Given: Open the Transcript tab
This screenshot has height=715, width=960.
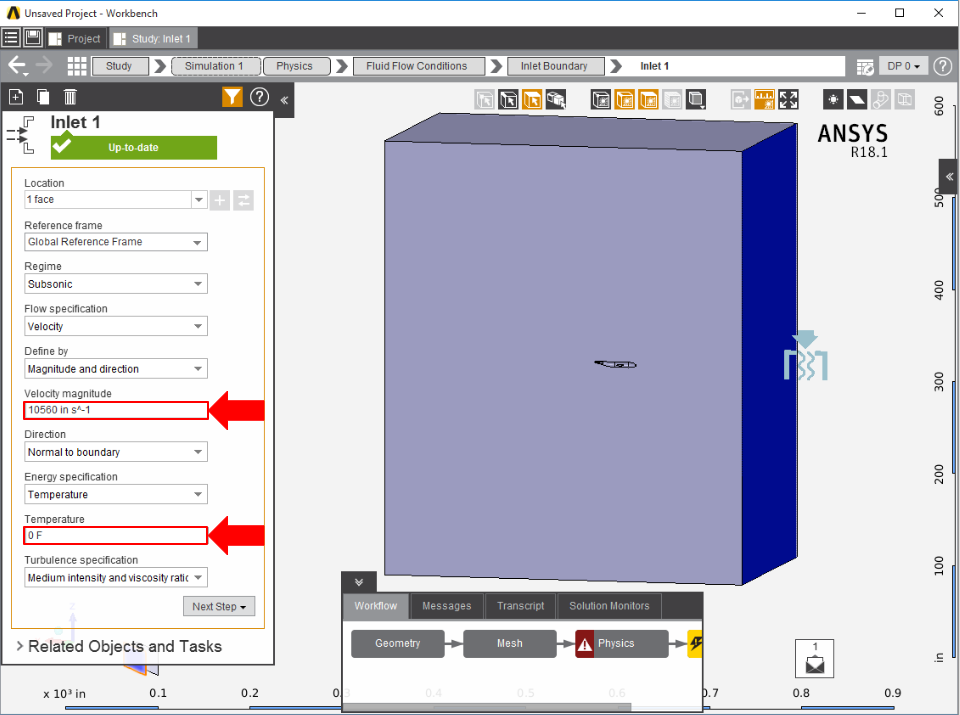Looking at the screenshot, I should coord(520,605).
